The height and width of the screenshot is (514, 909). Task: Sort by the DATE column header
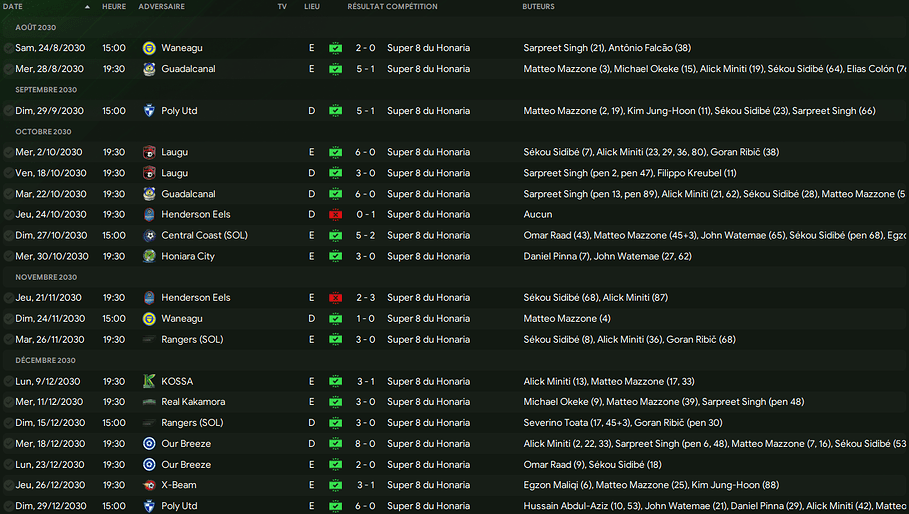(x=13, y=6)
